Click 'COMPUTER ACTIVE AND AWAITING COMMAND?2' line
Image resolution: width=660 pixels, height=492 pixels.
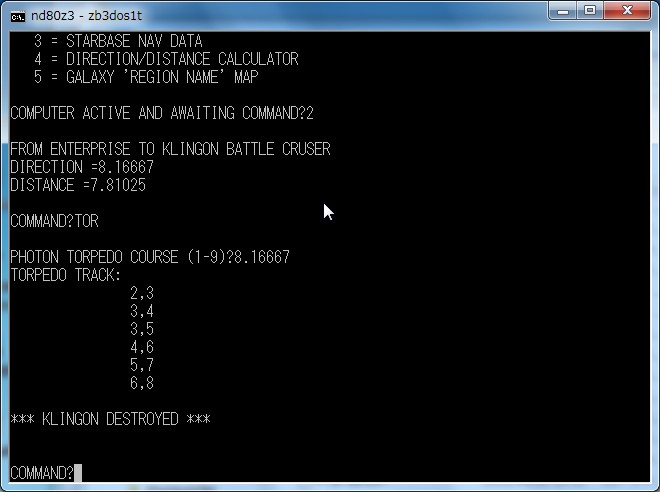pyautogui.click(x=162, y=113)
